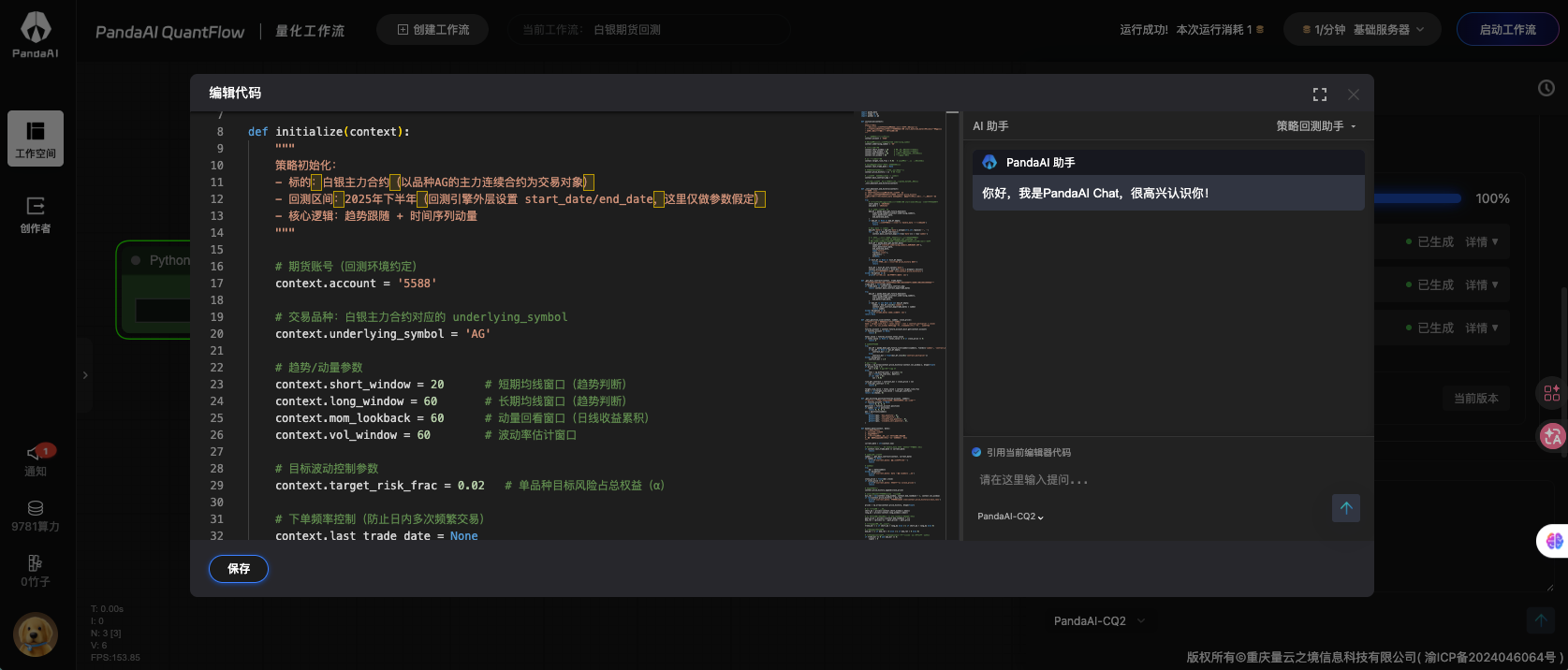
Task: Click the code minimap overview
Action: click(x=903, y=326)
